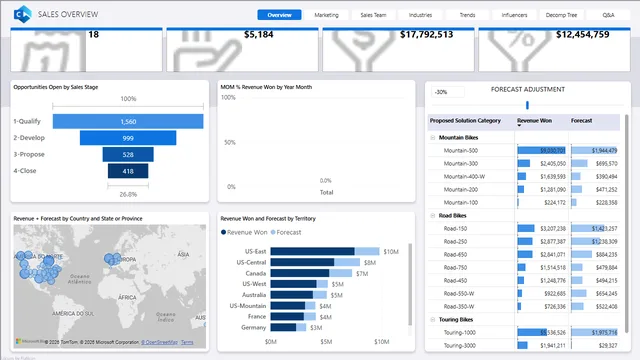
Task: Select the Mountain-100 row
Action: [x=524, y=203]
